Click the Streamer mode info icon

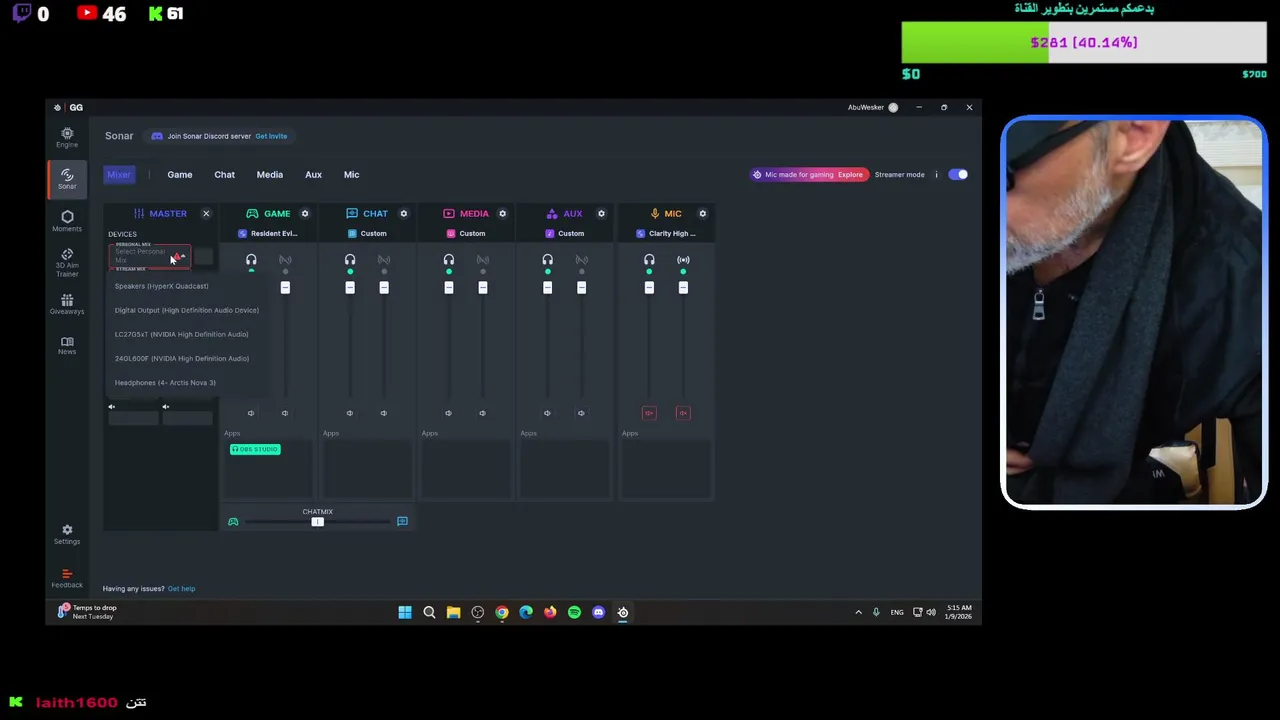pyautogui.click(x=937, y=174)
